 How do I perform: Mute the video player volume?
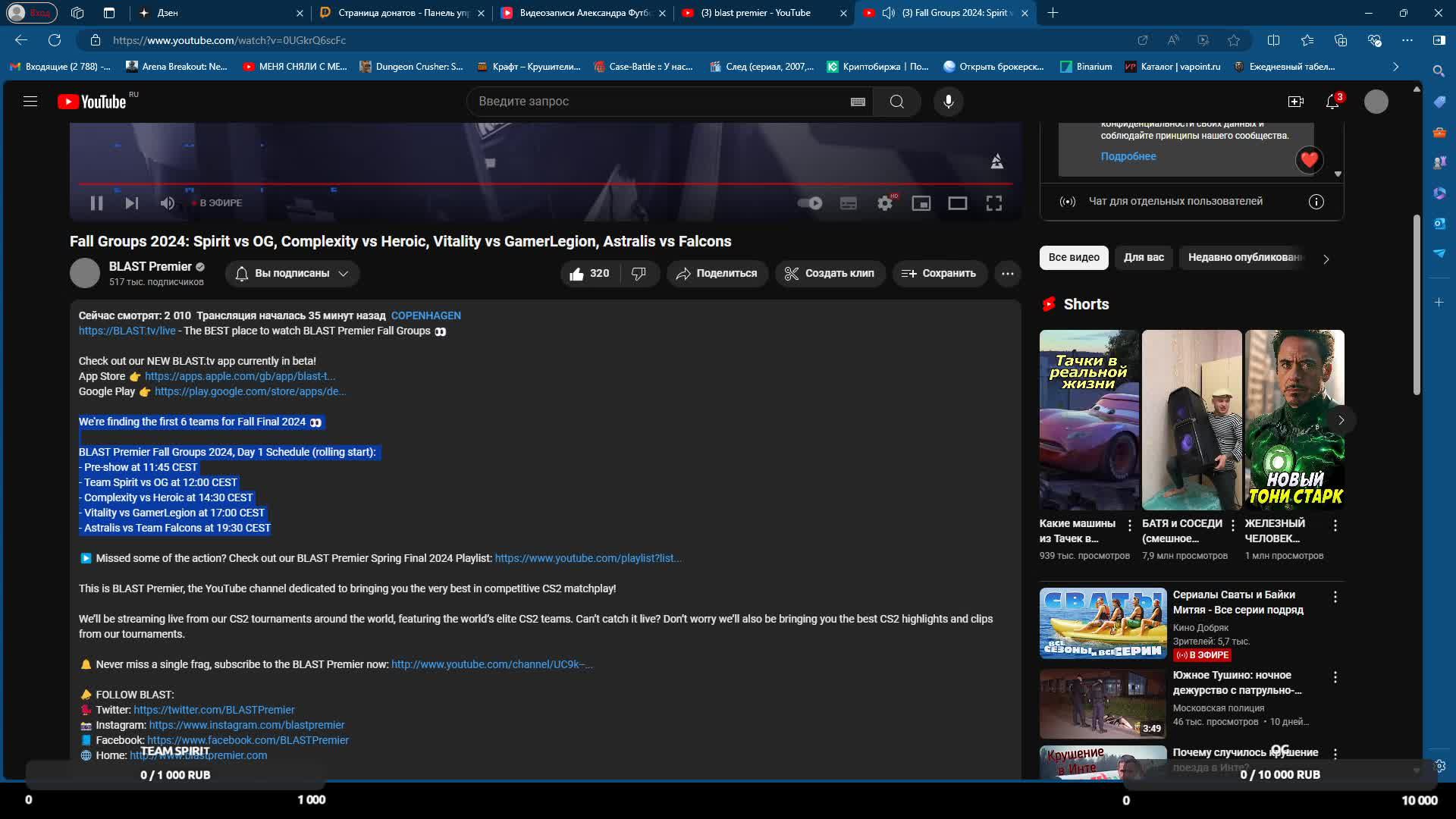[168, 203]
